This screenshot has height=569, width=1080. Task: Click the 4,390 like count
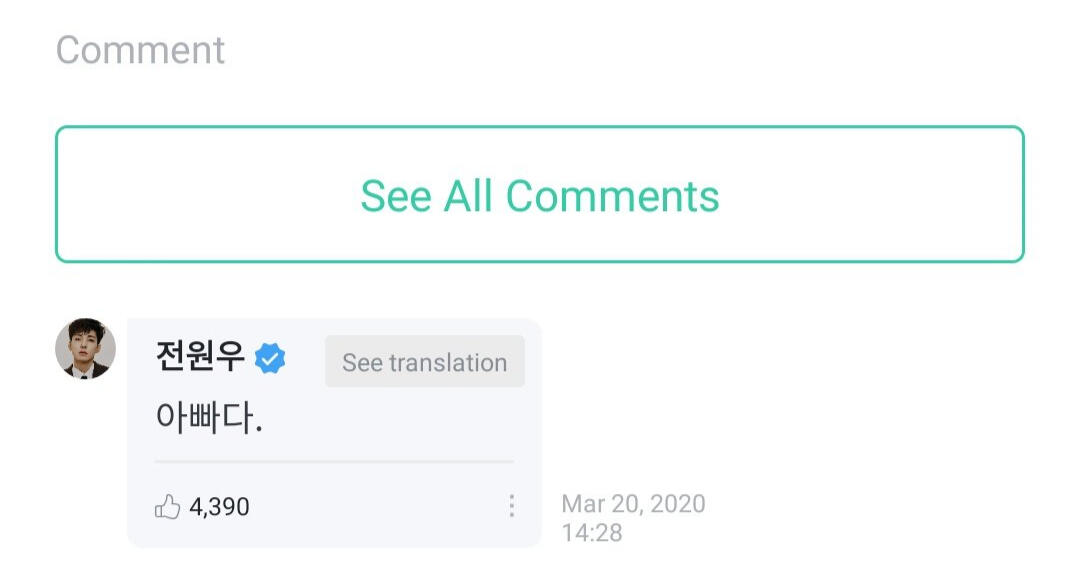[219, 507]
